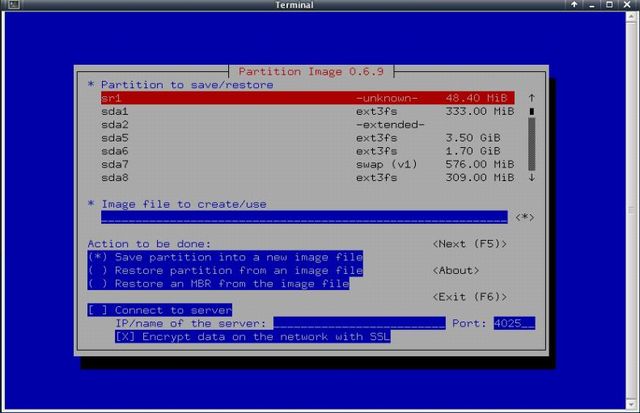
Task: Open the Terminal window menu icon
Action: [13, 4]
